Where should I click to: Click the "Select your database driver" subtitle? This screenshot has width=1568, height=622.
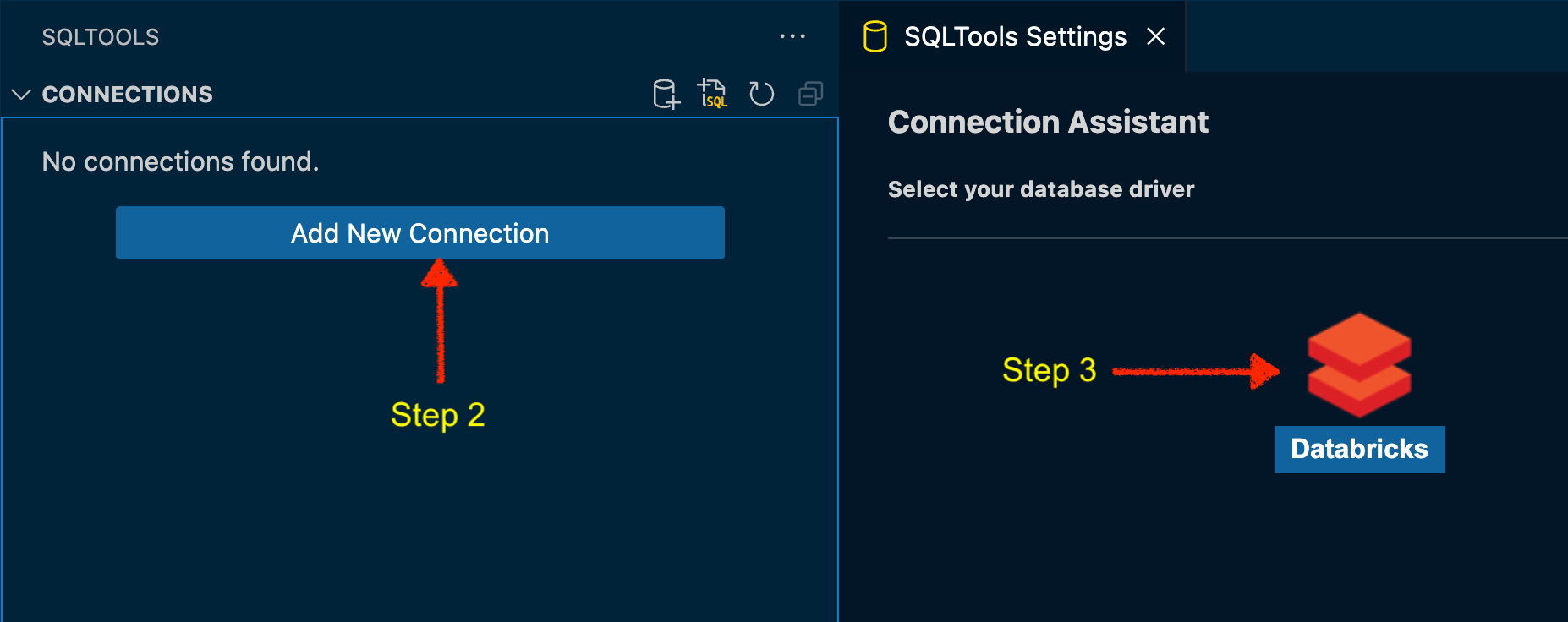point(1041,189)
